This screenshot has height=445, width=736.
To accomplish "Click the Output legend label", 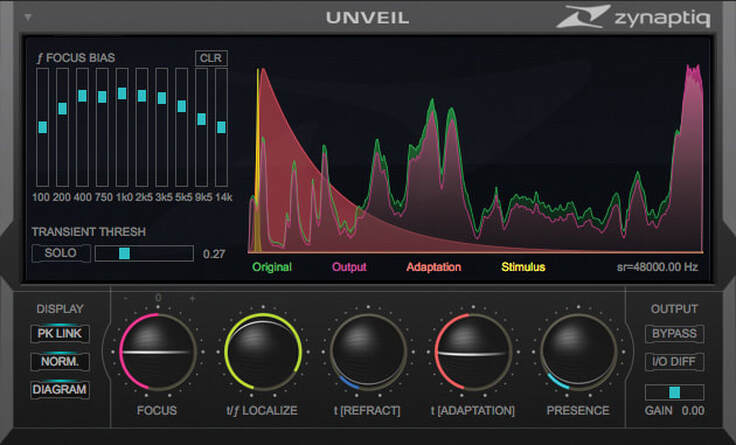I will click(x=349, y=267).
